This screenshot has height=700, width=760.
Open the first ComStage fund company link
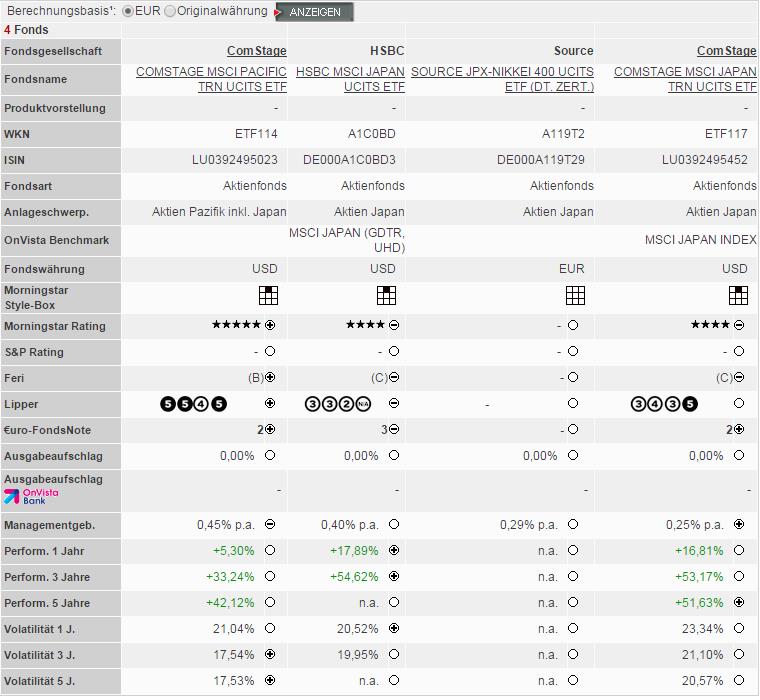256,50
